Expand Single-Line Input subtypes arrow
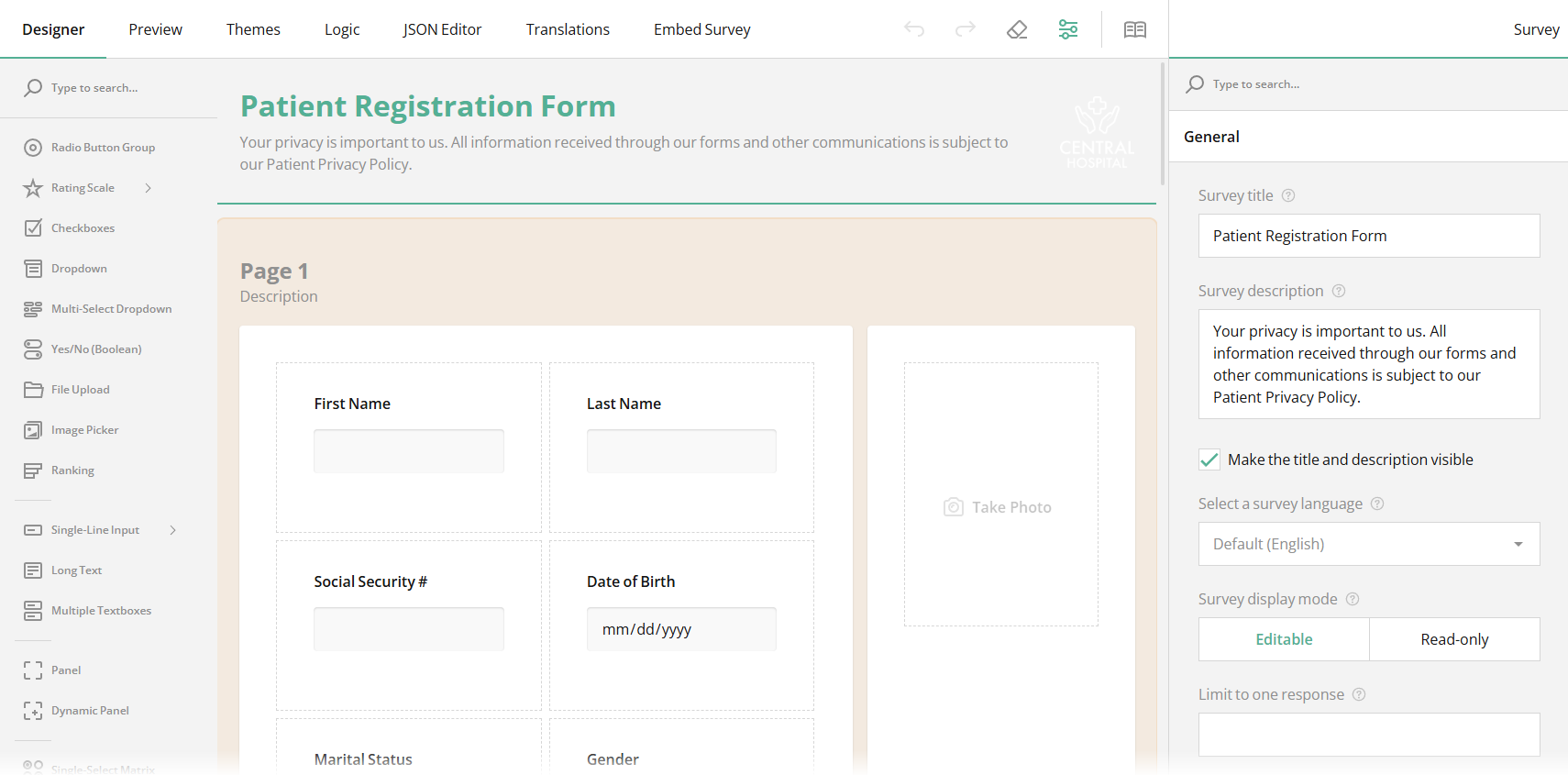This screenshot has height=775, width=1568. [x=172, y=530]
